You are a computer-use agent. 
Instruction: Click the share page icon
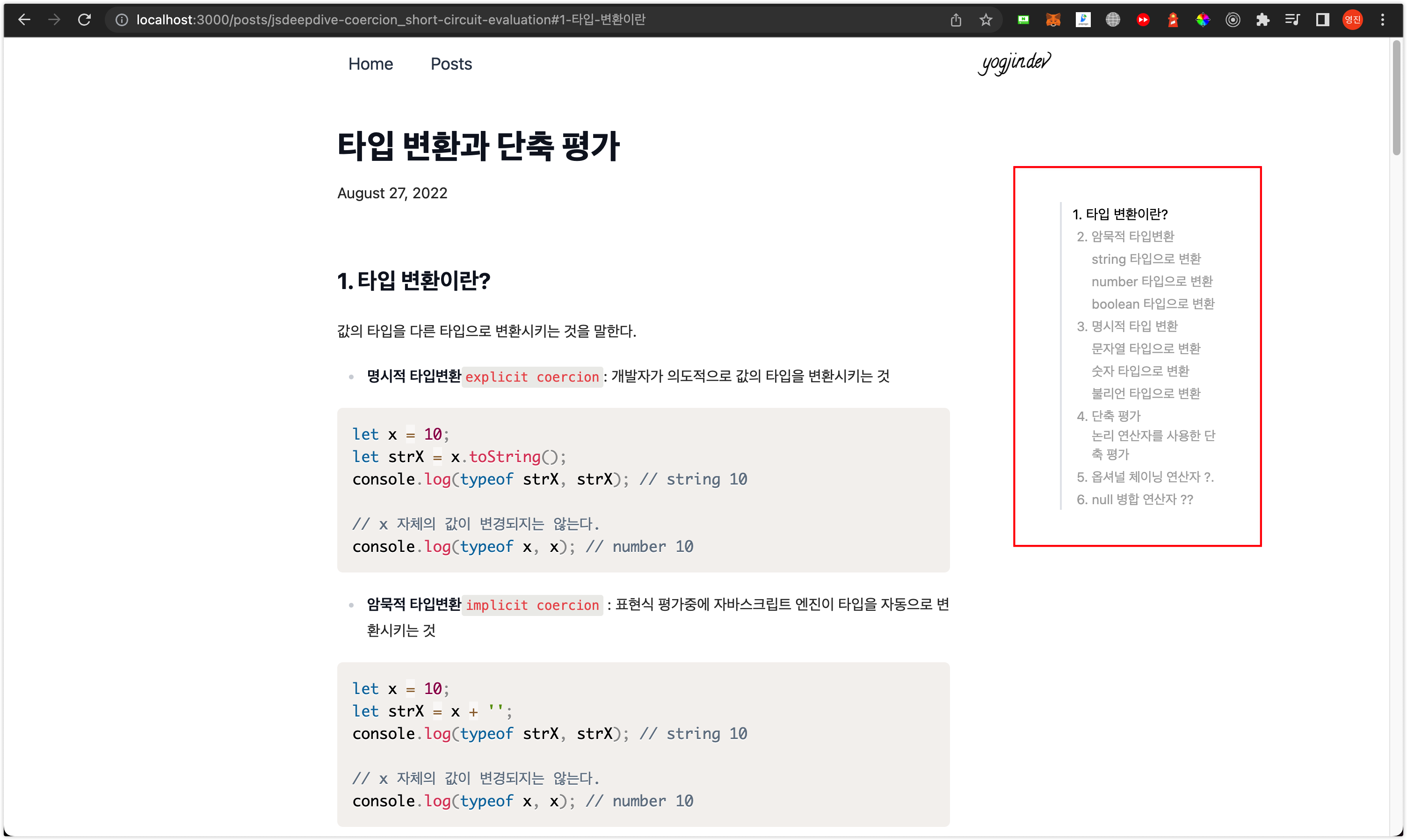(x=955, y=20)
